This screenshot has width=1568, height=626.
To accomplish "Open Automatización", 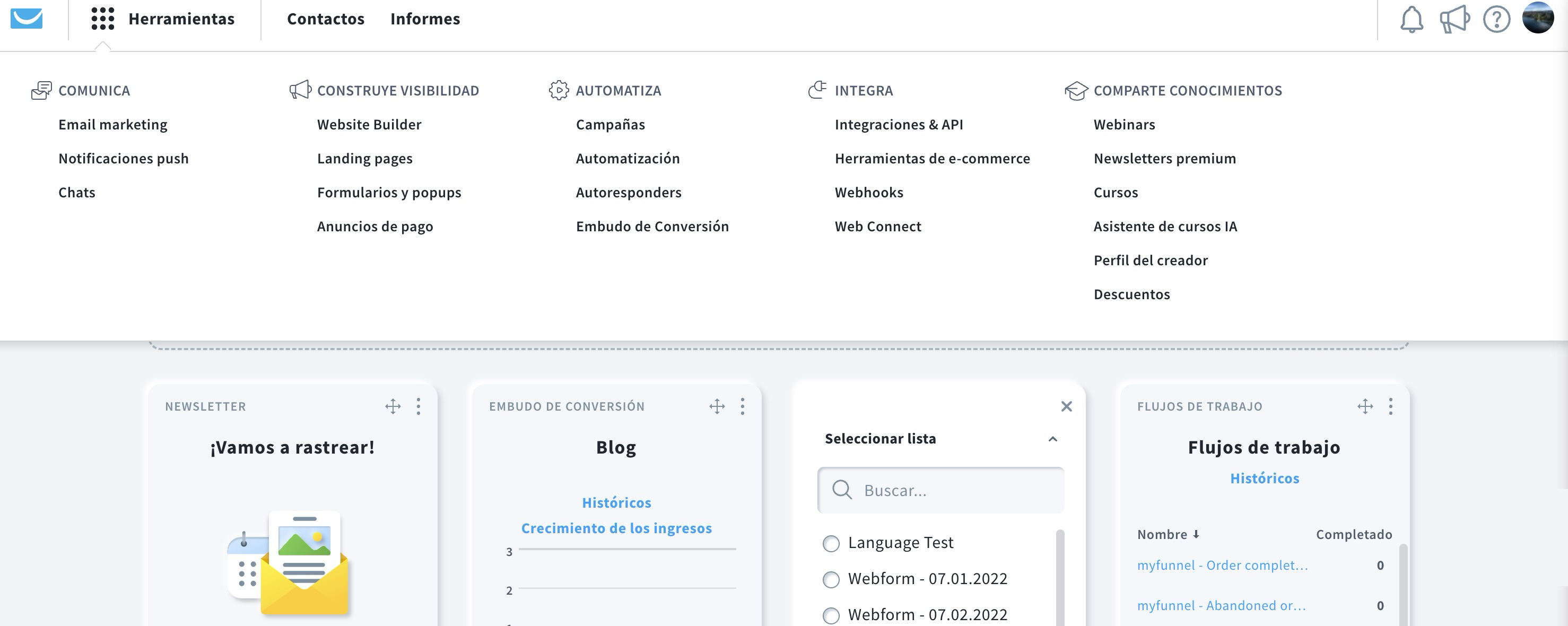I will 628,158.
